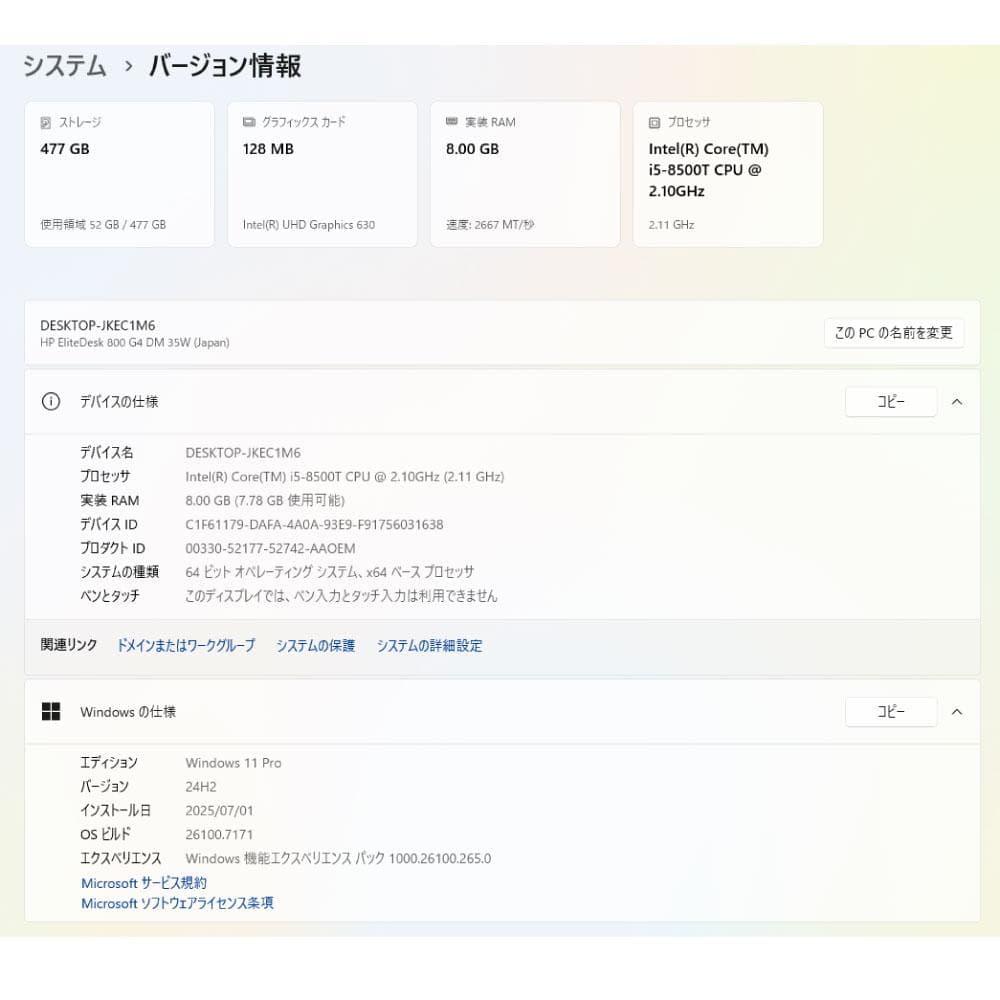1000x1000 pixels.
Task: Copy the device specifications with コピー
Action: coord(890,401)
